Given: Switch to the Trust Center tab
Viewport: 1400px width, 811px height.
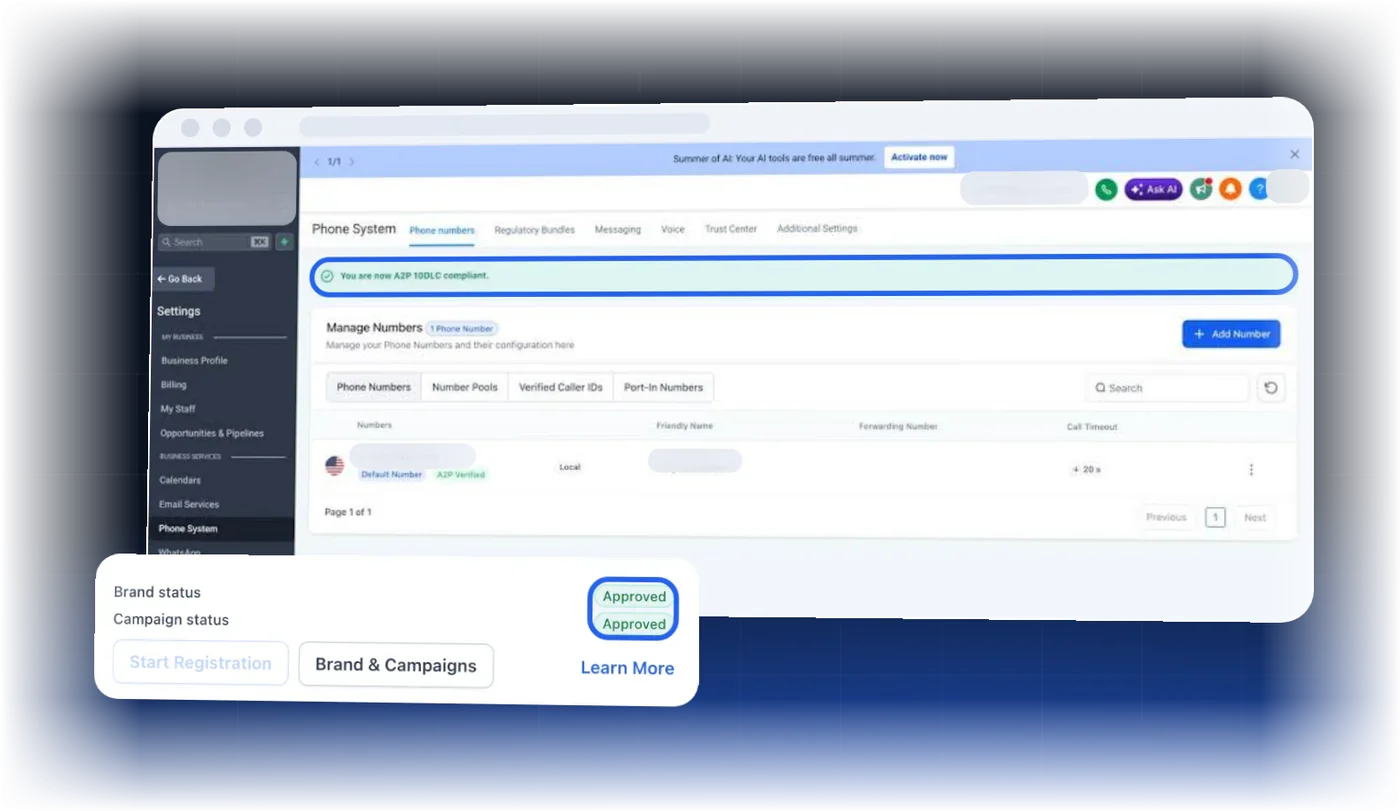Looking at the screenshot, I should [x=731, y=229].
